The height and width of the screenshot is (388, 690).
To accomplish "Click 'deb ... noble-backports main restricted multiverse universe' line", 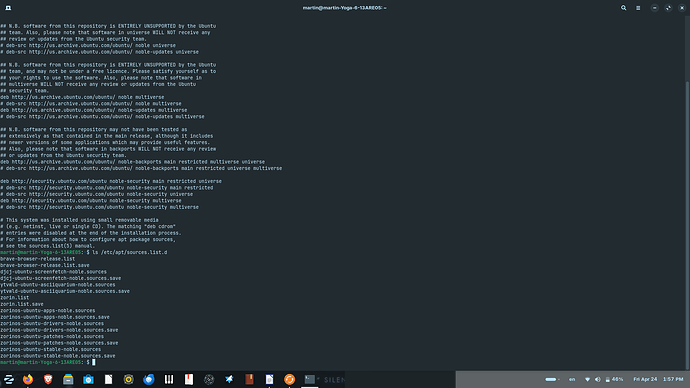I will pos(132,162).
